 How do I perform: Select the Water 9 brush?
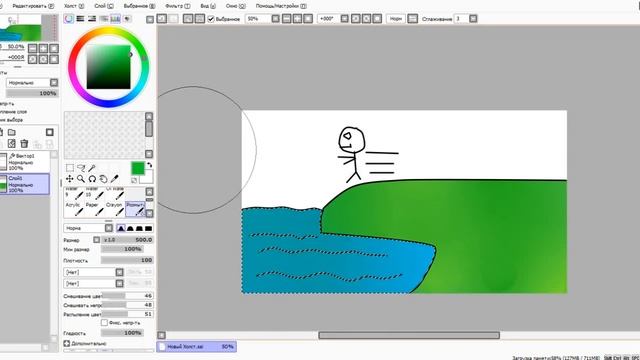75,194
